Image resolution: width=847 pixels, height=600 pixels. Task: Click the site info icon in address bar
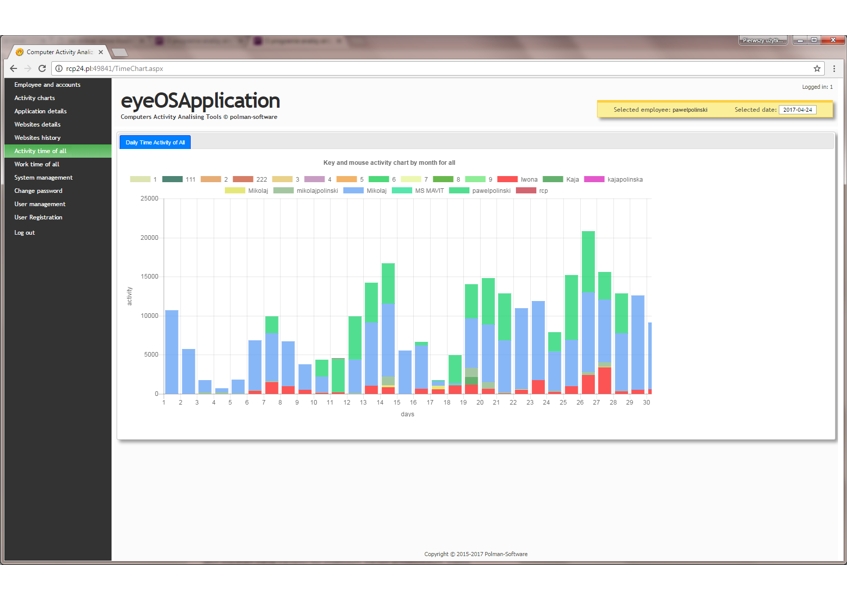click(x=59, y=69)
